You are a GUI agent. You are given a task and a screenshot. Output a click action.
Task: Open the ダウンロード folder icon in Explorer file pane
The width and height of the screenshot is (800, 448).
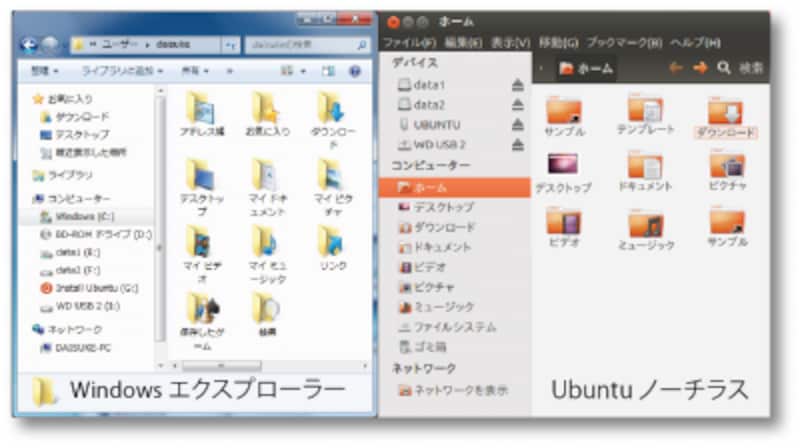pyautogui.click(x=332, y=120)
